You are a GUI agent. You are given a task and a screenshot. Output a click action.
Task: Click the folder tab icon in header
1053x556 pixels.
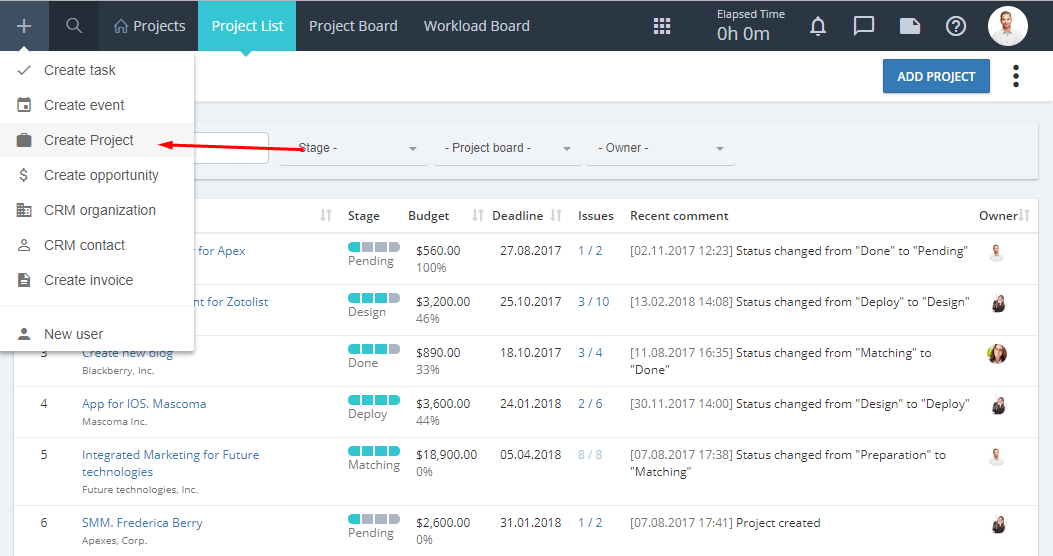click(x=909, y=26)
